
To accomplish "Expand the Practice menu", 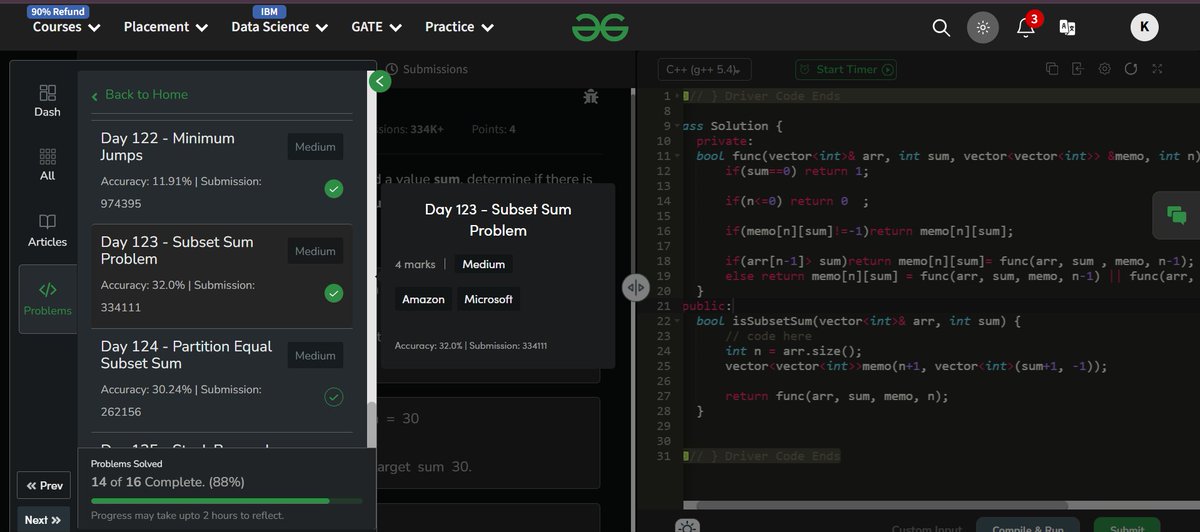I will click(x=459, y=27).
